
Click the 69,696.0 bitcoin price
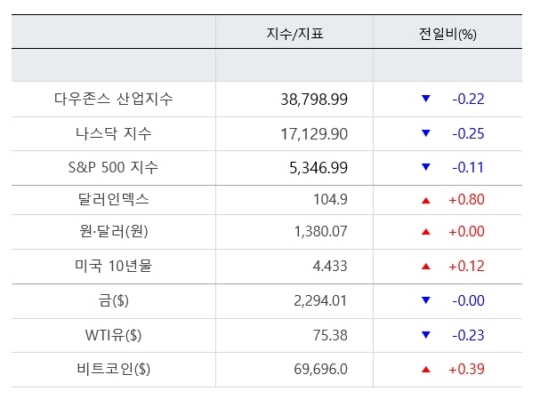[321, 369]
